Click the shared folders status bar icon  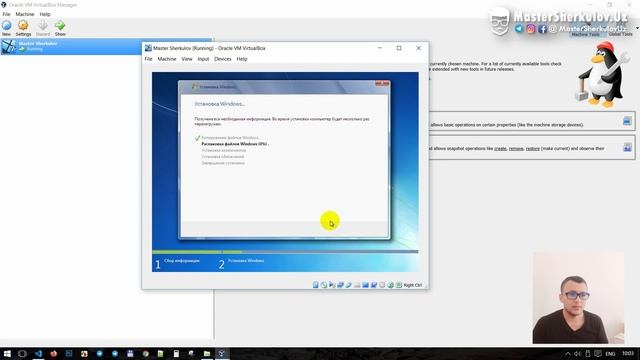click(357, 285)
